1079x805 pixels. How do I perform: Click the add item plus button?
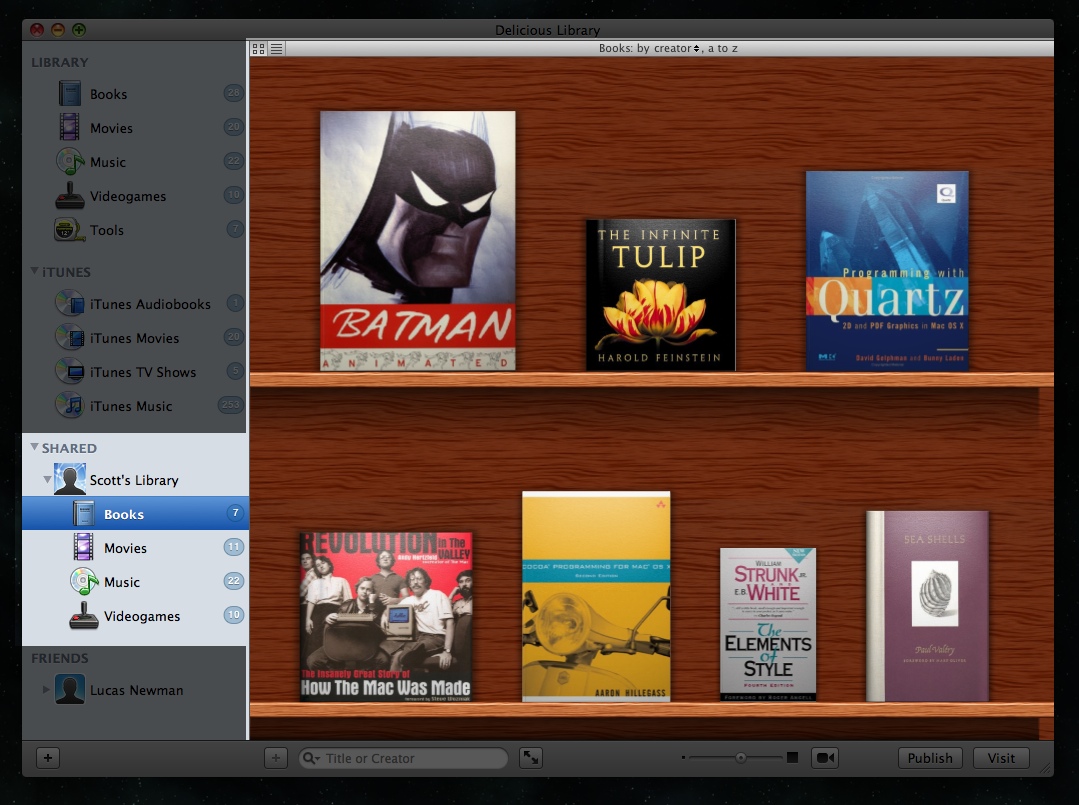click(275, 758)
